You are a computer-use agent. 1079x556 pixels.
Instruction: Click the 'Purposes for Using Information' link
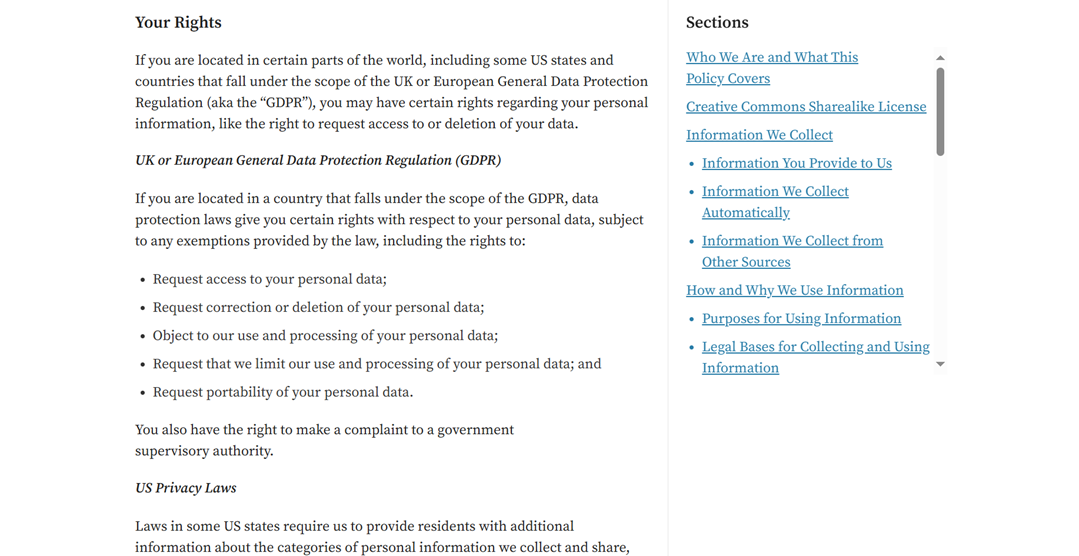point(801,319)
